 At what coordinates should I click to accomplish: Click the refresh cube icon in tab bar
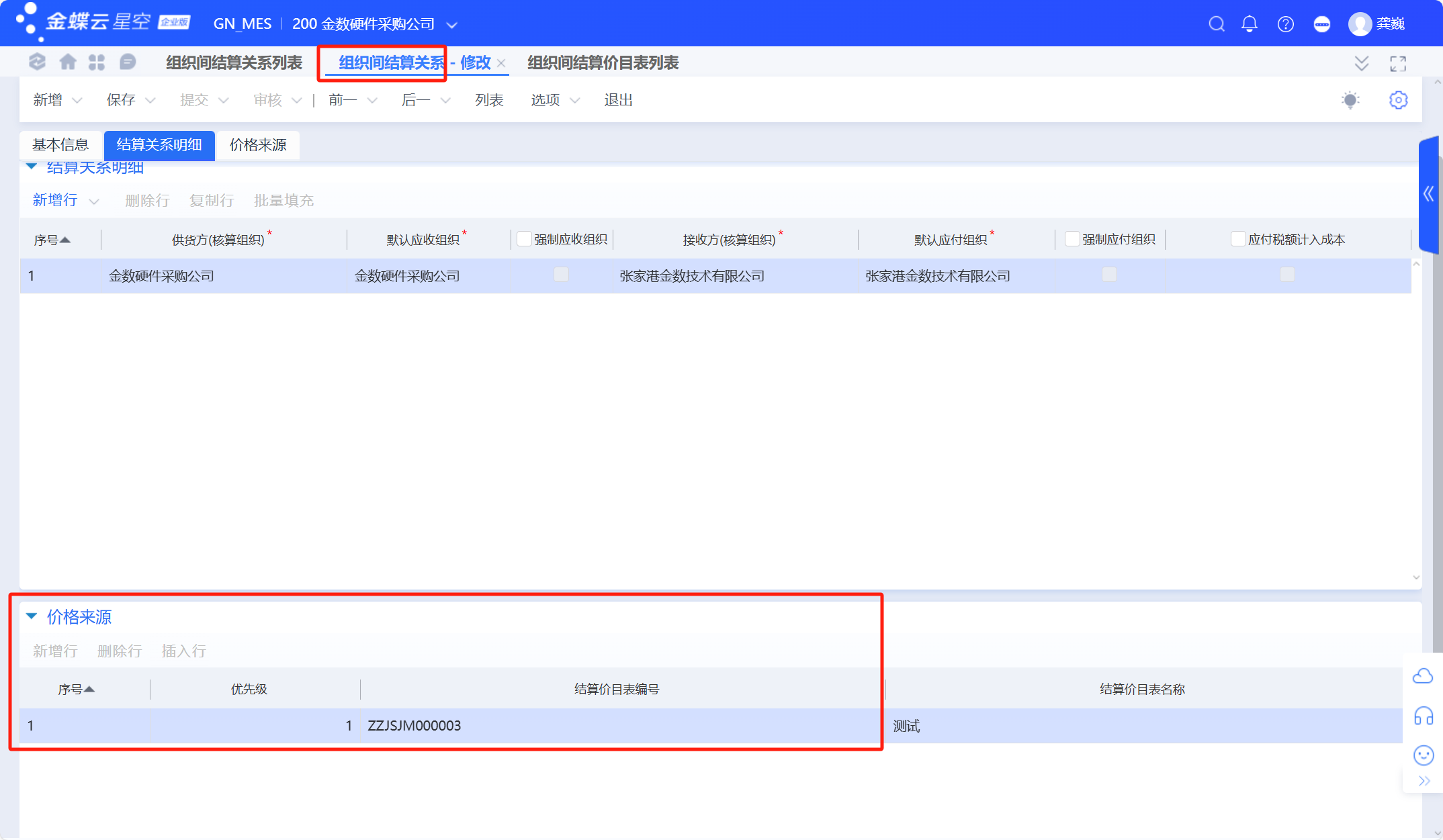37,62
